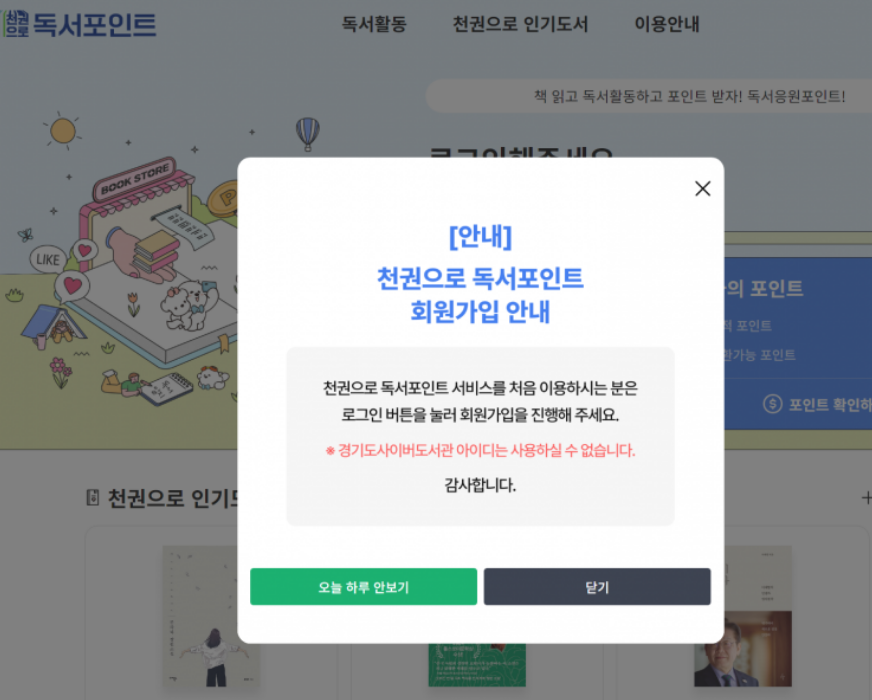Open the 이용안내 menu
872x700 pixels.
click(667, 24)
